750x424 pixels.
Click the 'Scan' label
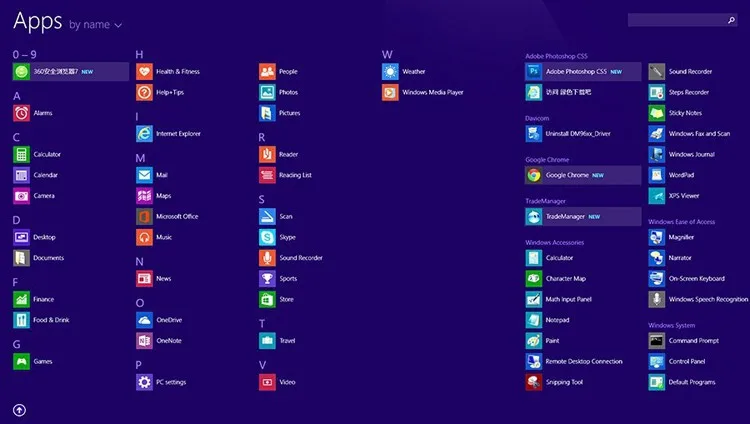tap(286, 216)
